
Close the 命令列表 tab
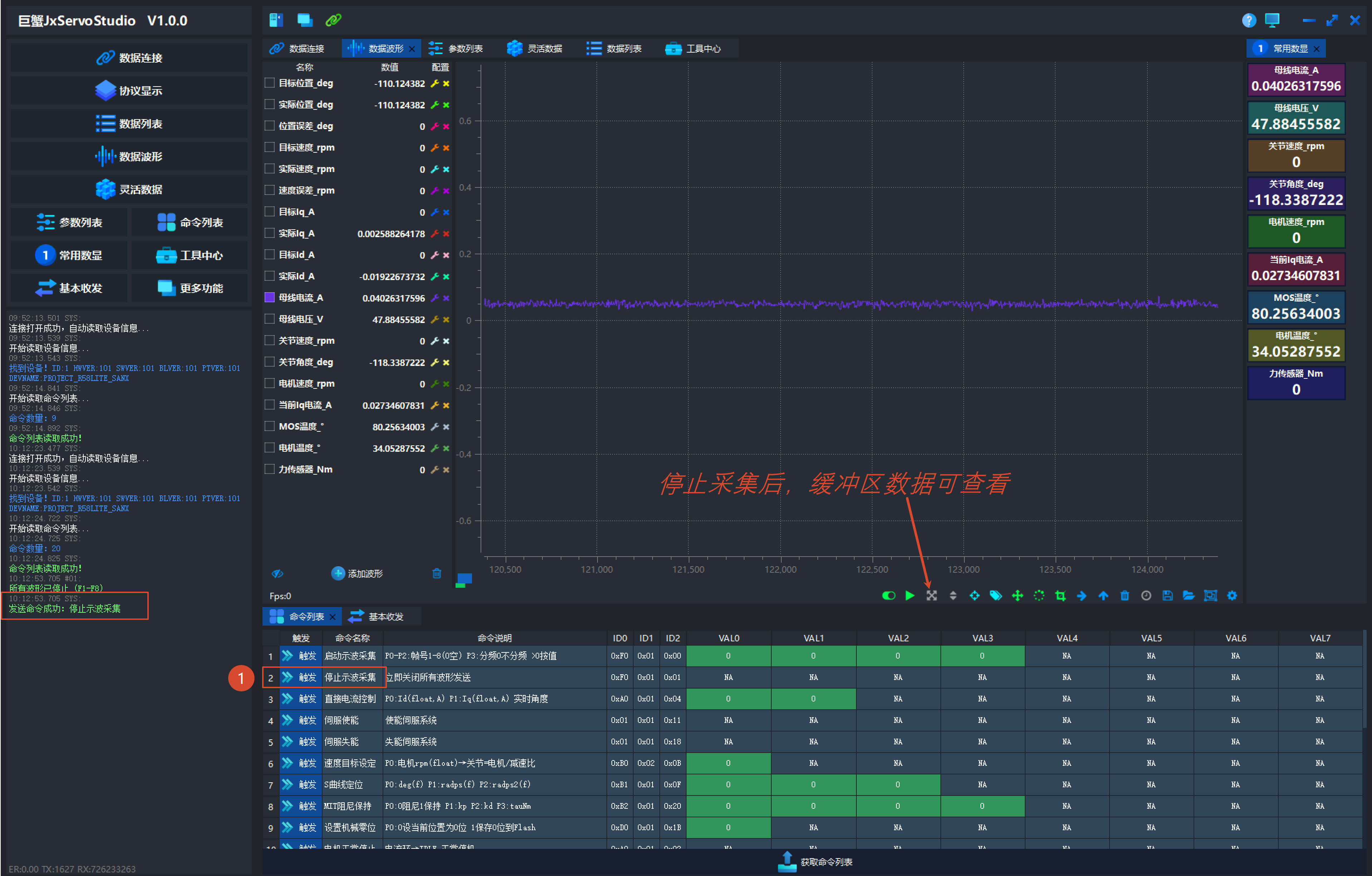tap(333, 617)
